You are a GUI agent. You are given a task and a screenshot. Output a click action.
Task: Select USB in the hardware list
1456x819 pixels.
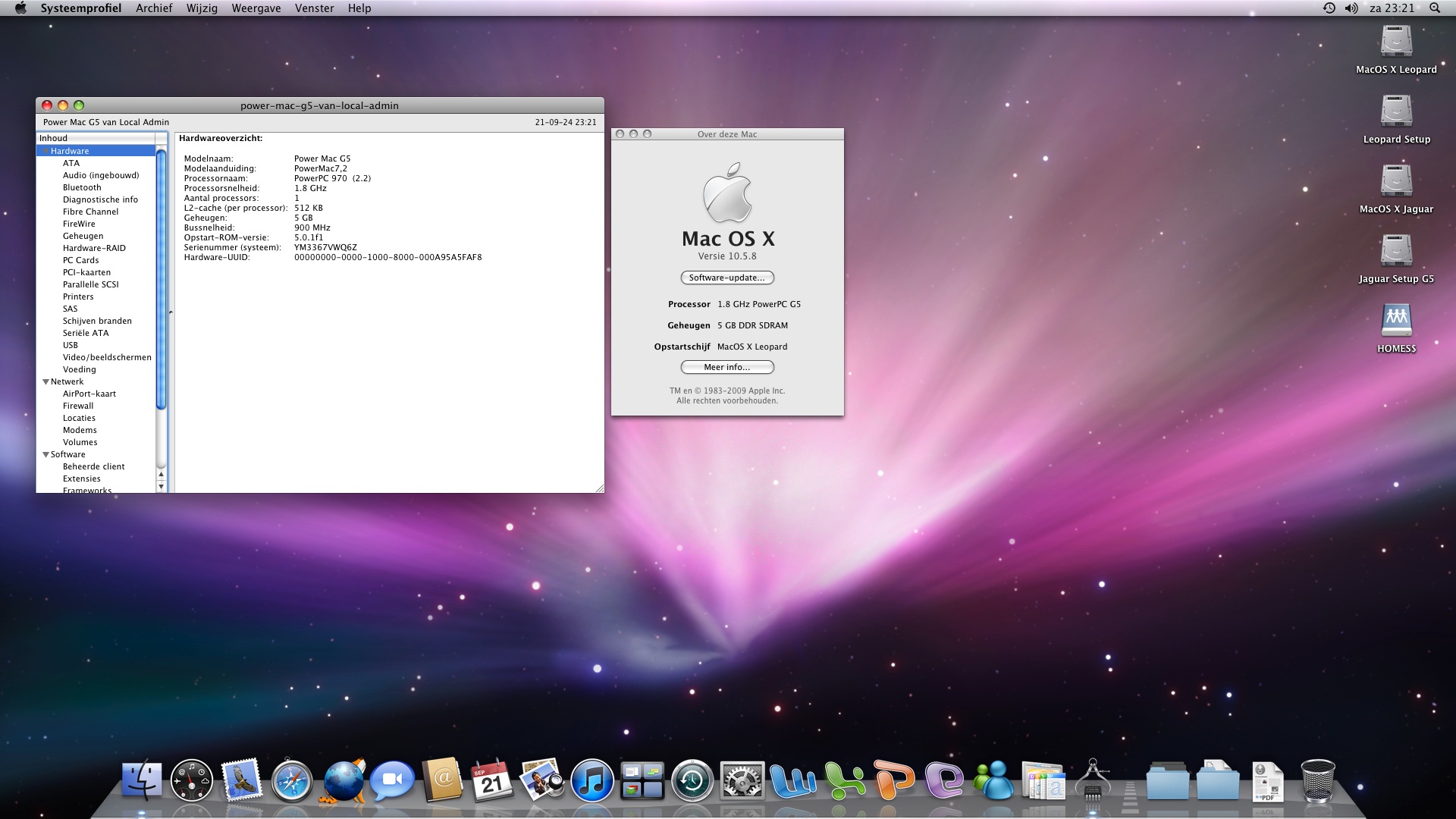(x=71, y=345)
